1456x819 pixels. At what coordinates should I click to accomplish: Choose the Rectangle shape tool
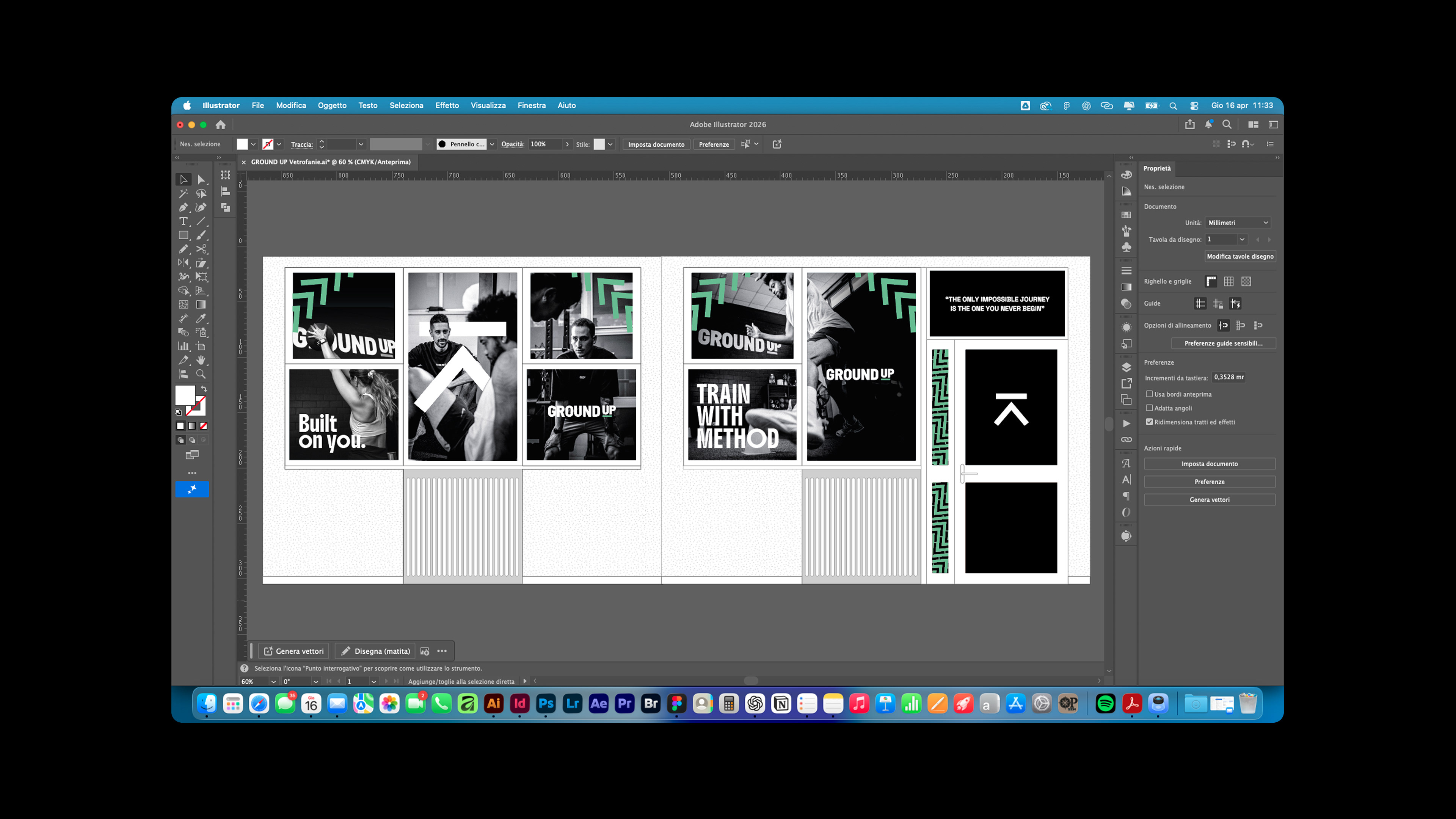183,235
